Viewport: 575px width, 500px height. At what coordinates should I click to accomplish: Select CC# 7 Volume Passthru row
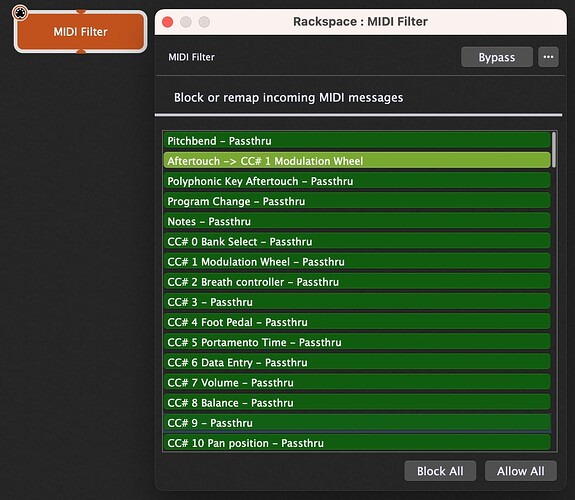pyautogui.click(x=357, y=383)
